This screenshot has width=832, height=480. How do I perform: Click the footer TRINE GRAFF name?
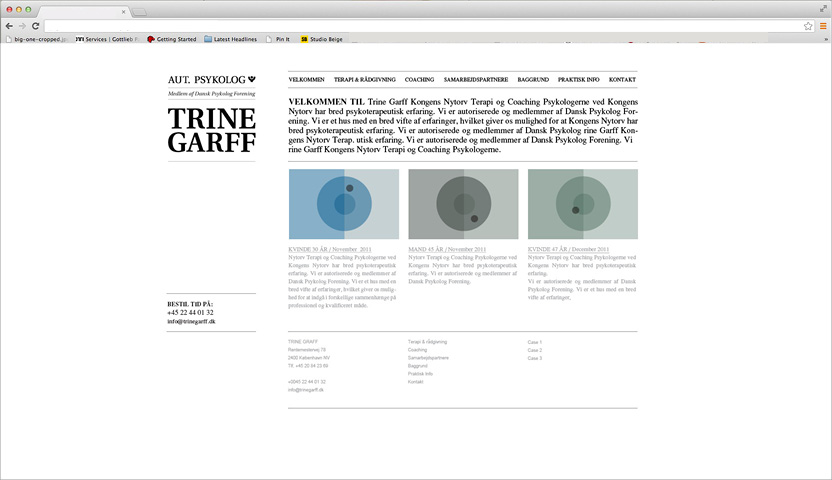(303, 342)
